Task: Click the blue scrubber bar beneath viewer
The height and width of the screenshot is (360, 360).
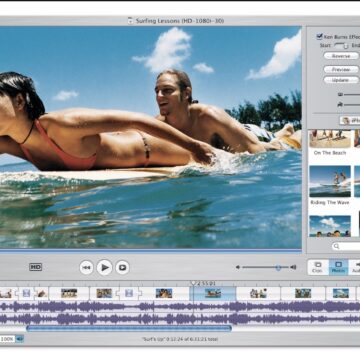Action: pos(151,250)
